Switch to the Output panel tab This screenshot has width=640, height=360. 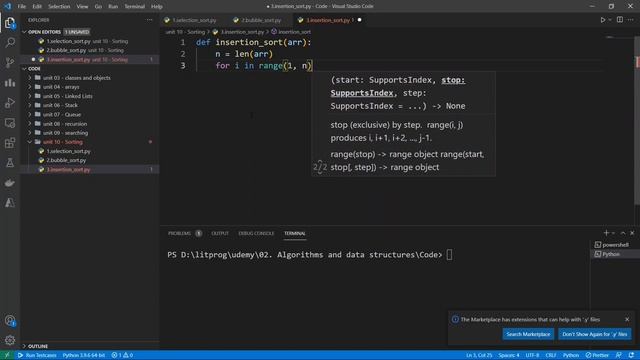click(x=220, y=233)
